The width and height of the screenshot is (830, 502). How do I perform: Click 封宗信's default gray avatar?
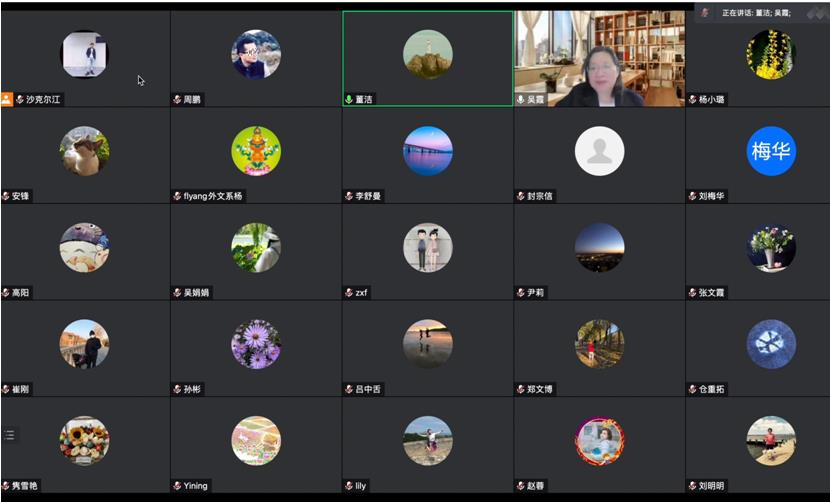pyautogui.click(x=599, y=151)
